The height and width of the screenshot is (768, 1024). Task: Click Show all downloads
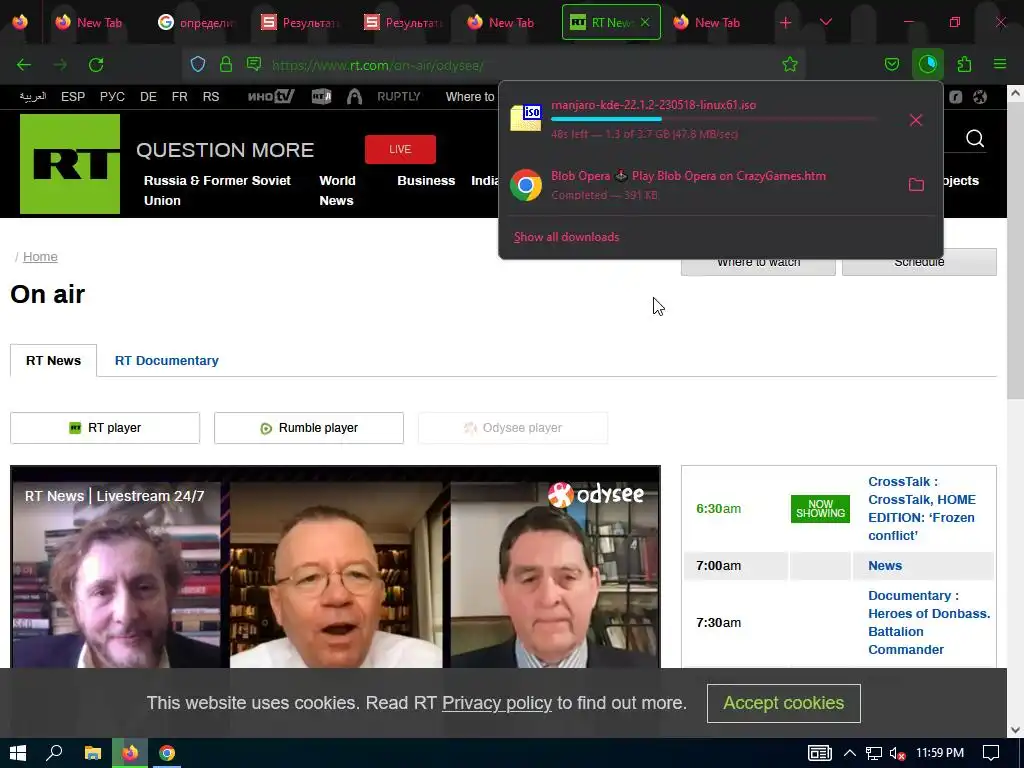click(x=566, y=237)
